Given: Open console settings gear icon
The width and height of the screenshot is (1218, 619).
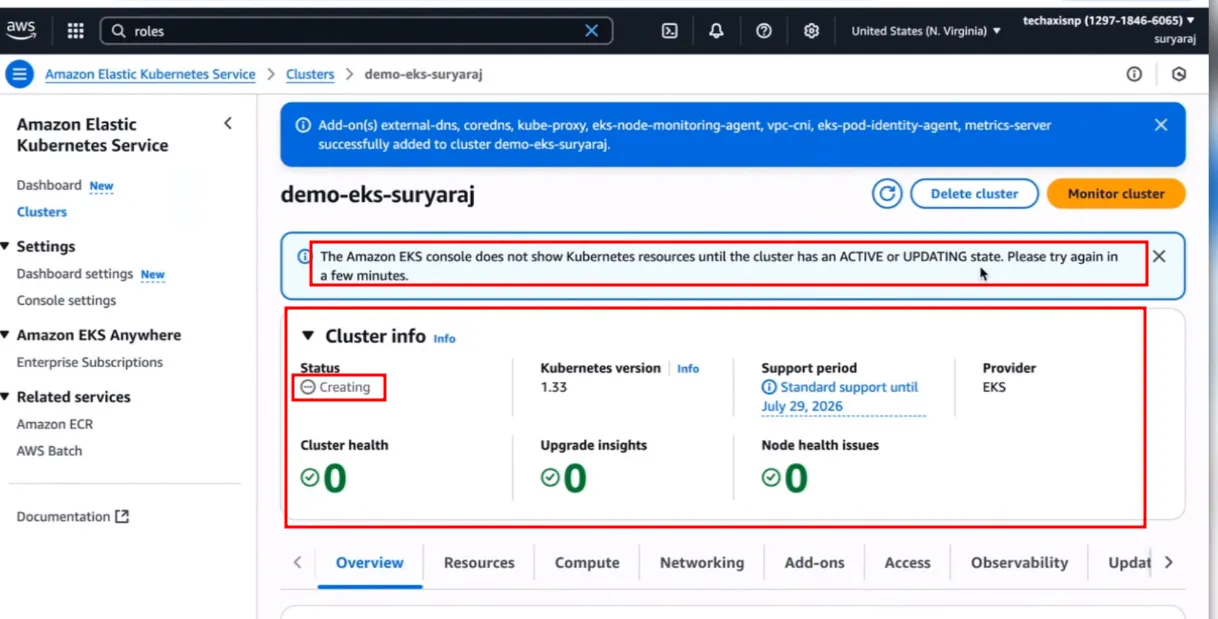Looking at the screenshot, I should pyautogui.click(x=811, y=31).
